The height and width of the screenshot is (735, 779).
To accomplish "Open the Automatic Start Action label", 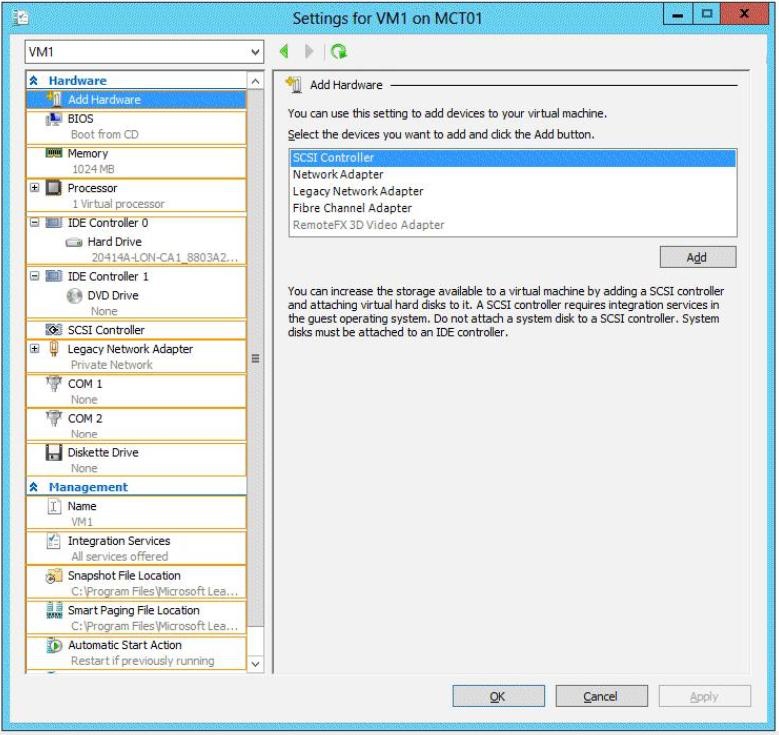I will 125,645.
